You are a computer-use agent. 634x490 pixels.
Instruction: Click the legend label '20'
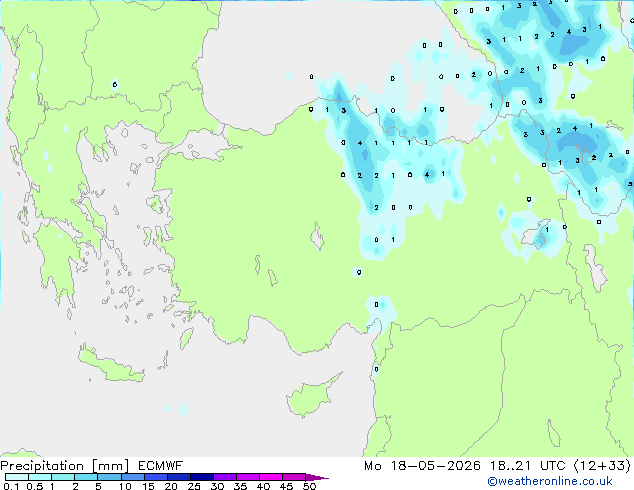[171, 486]
